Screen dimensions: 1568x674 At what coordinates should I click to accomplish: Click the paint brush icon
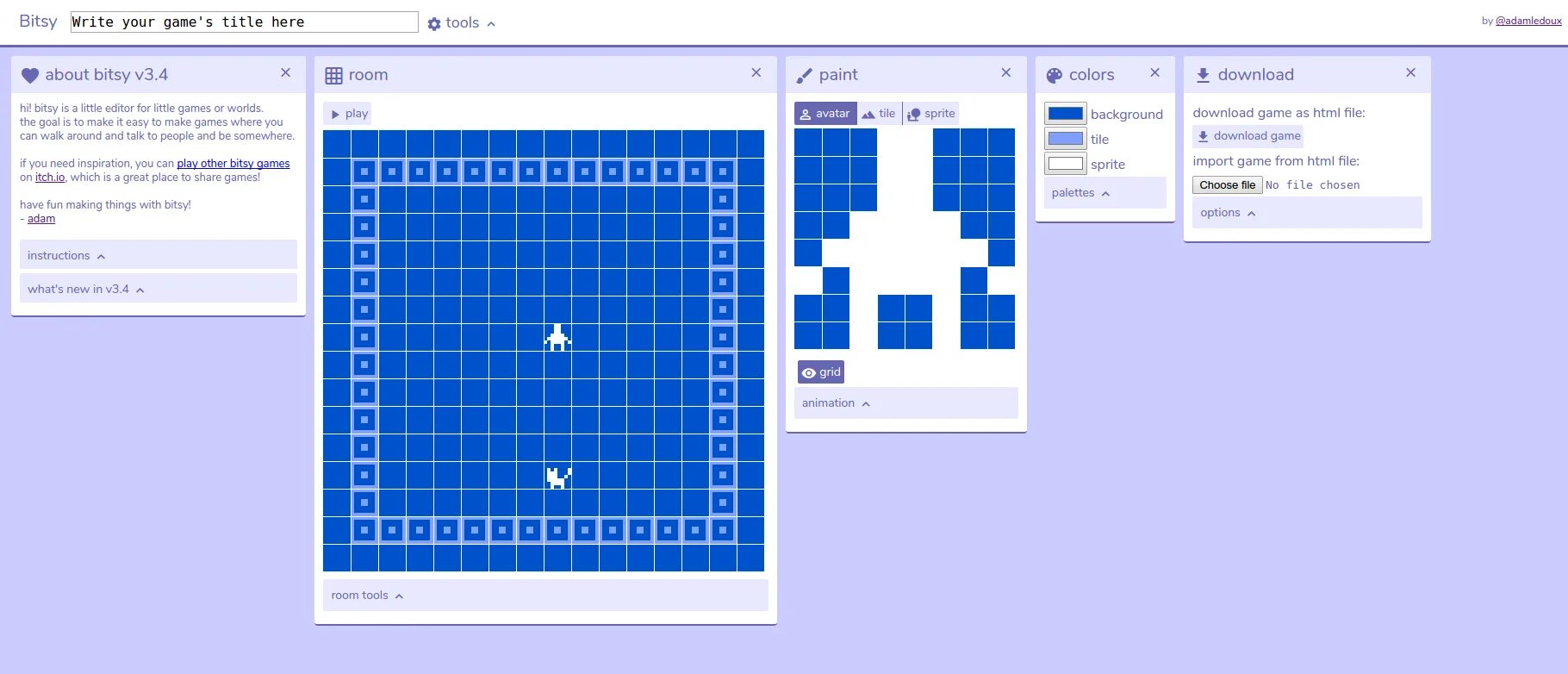click(804, 76)
